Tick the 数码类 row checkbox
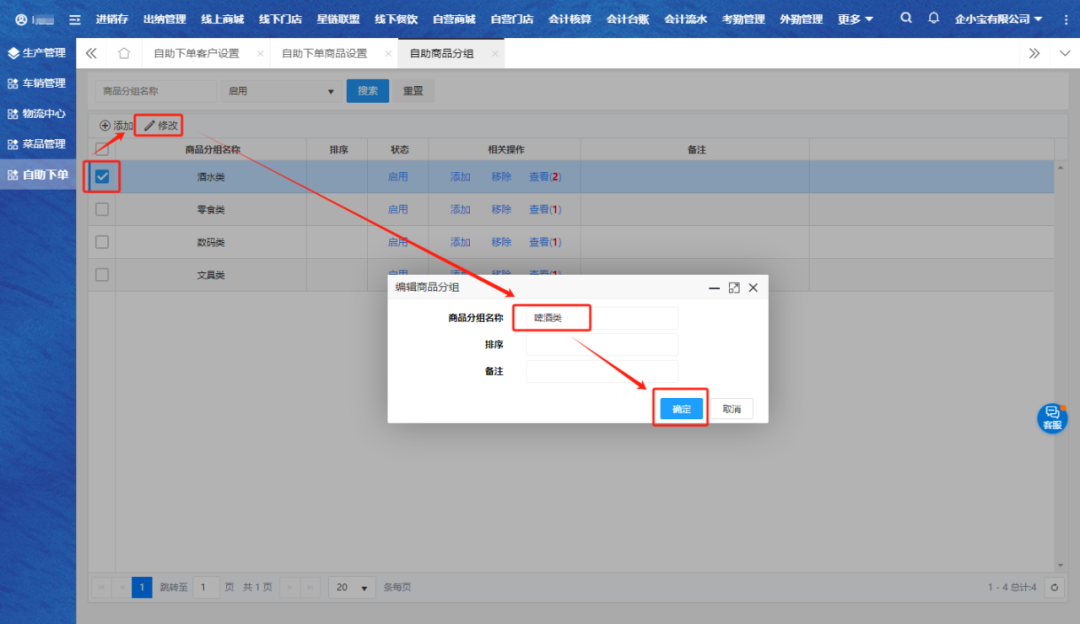The width and height of the screenshot is (1080, 624). (x=102, y=242)
